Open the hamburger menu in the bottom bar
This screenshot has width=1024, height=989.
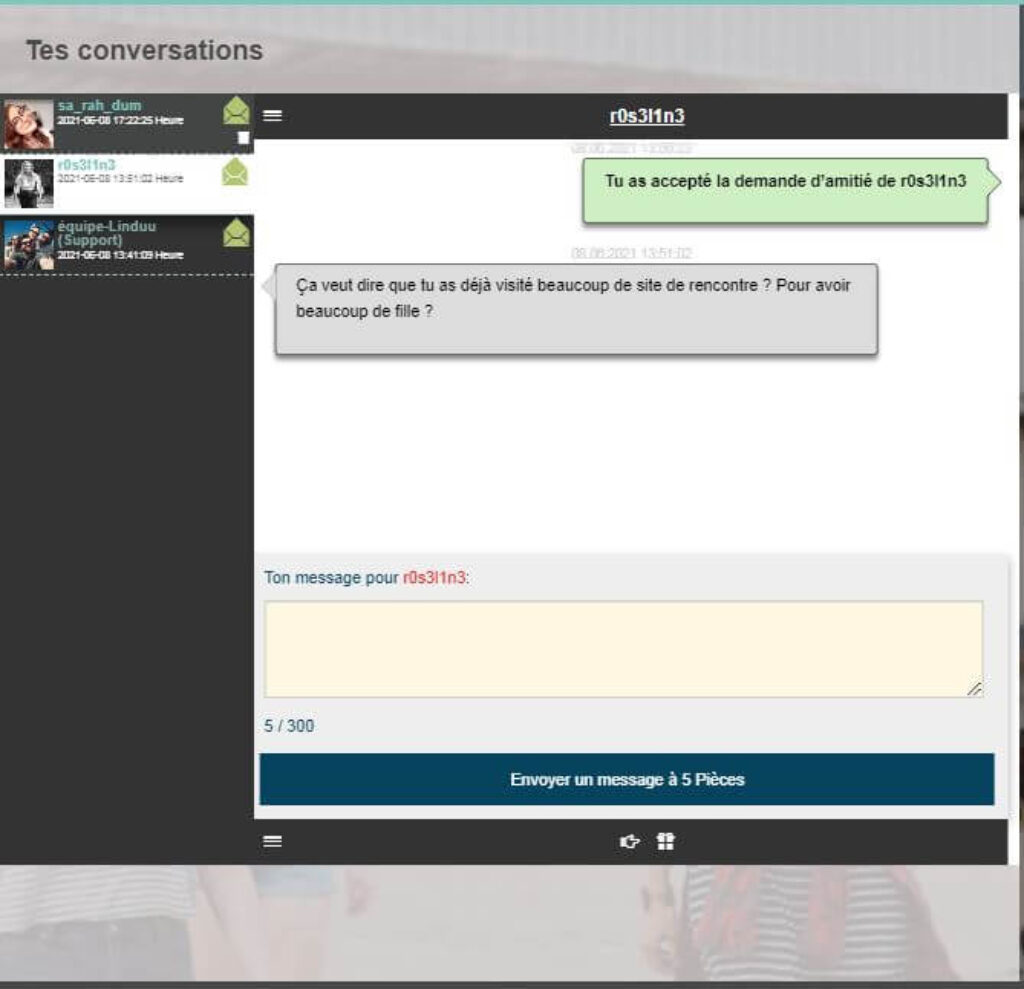pyautogui.click(x=272, y=842)
